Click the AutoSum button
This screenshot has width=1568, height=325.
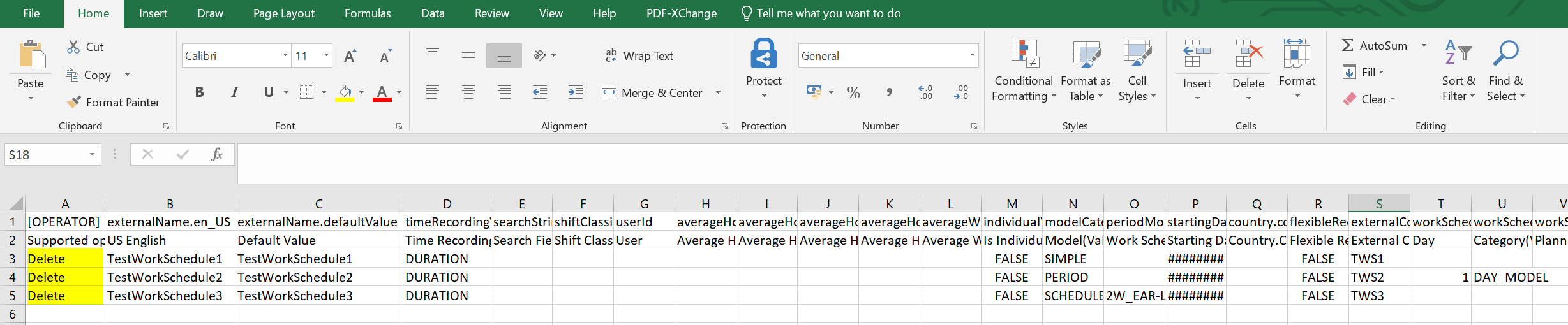pyautogui.click(x=1375, y=45)
